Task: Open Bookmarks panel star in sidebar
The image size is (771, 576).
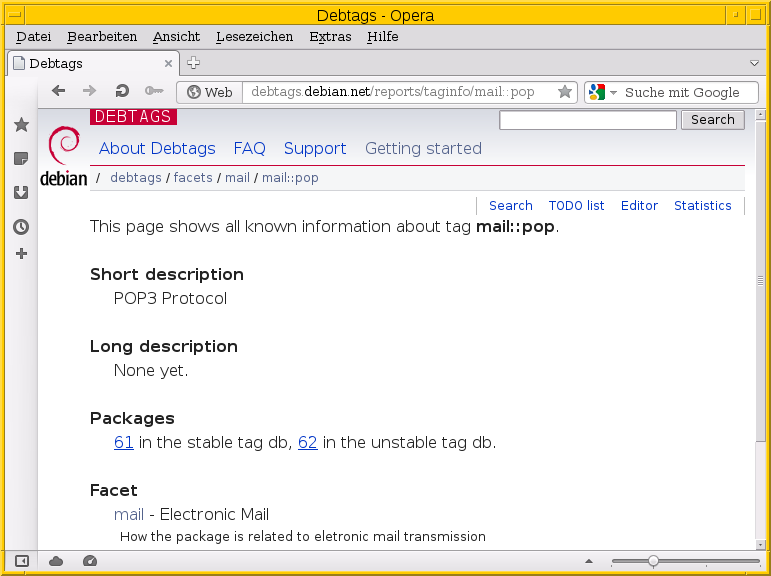Action: click(21, 125)
